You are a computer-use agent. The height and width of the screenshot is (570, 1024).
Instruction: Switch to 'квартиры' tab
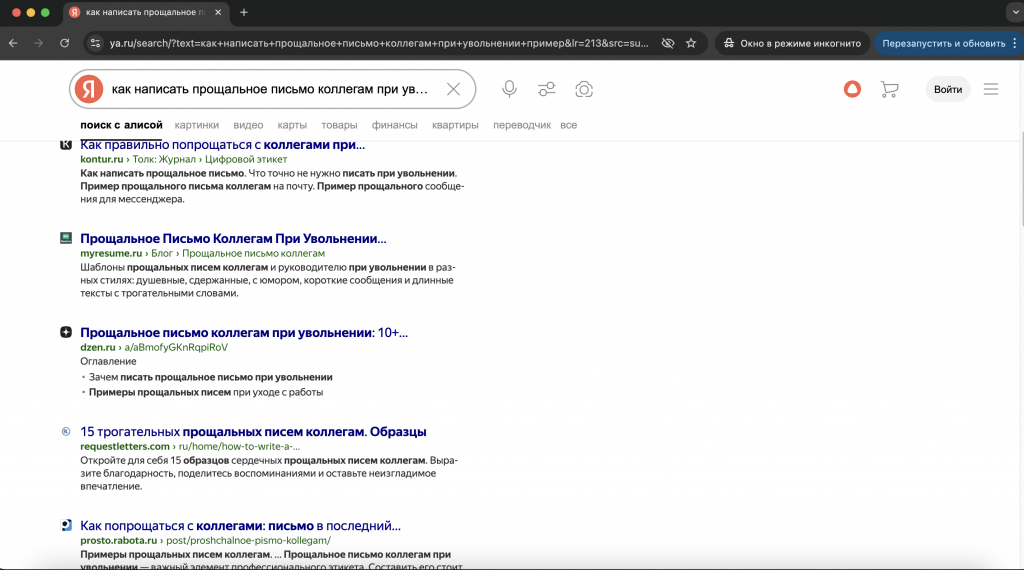point(455,125)
